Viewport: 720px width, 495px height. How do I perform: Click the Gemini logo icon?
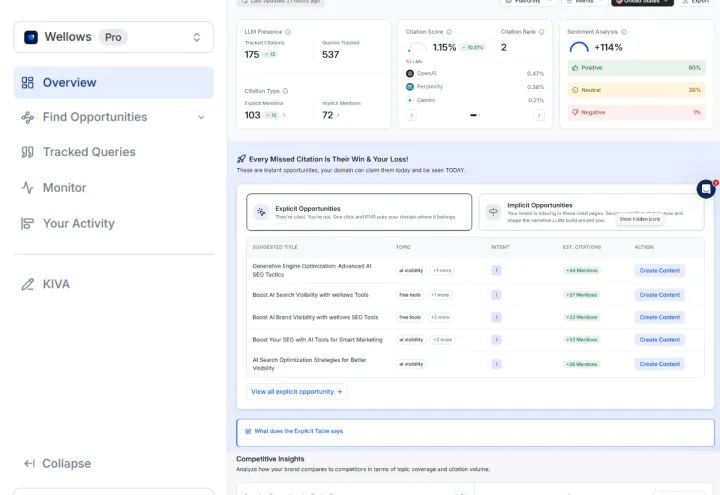click(x=410, y=100)
